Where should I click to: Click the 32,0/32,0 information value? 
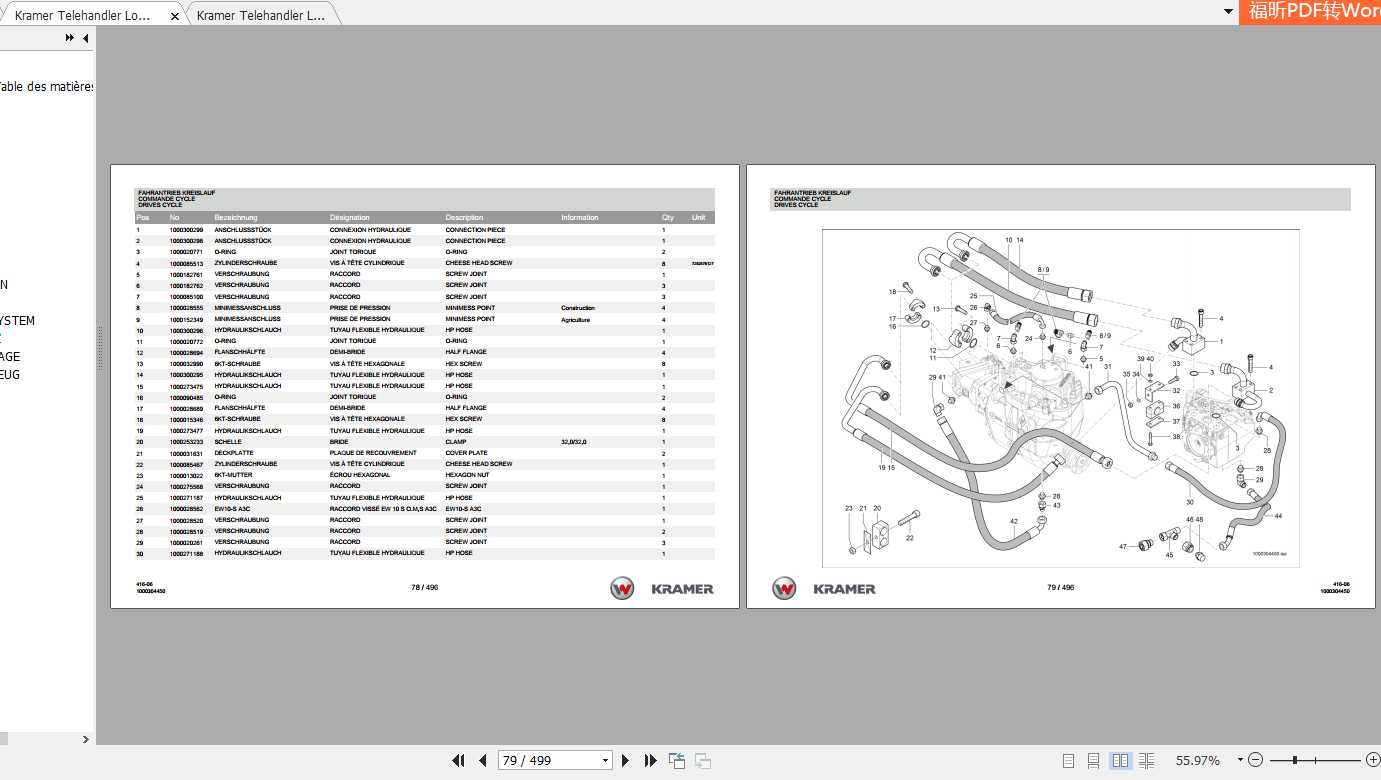[x=574, y=441]
